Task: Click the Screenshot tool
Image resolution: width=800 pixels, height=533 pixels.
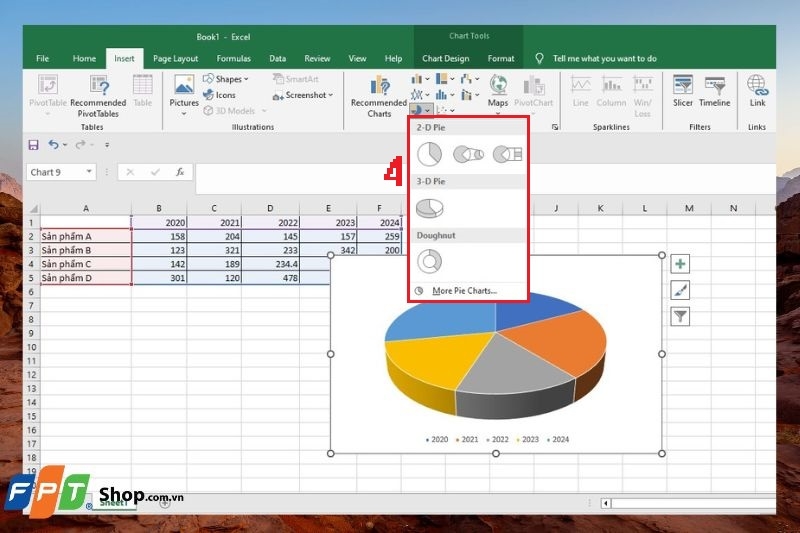Action: point(303,95)
